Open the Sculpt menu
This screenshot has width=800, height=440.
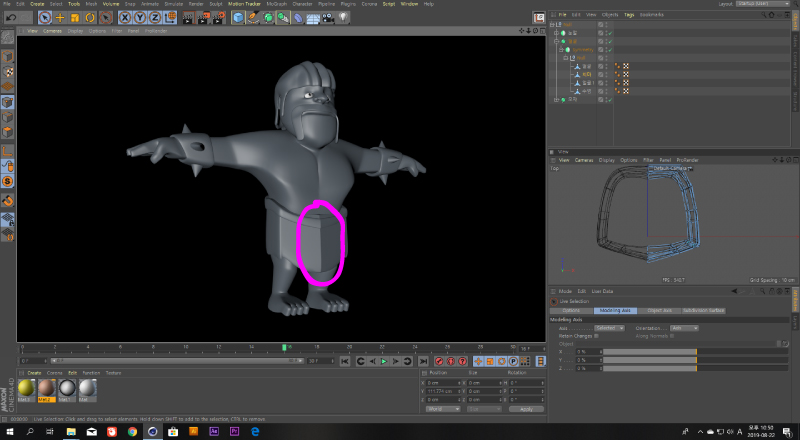[216, 4]
